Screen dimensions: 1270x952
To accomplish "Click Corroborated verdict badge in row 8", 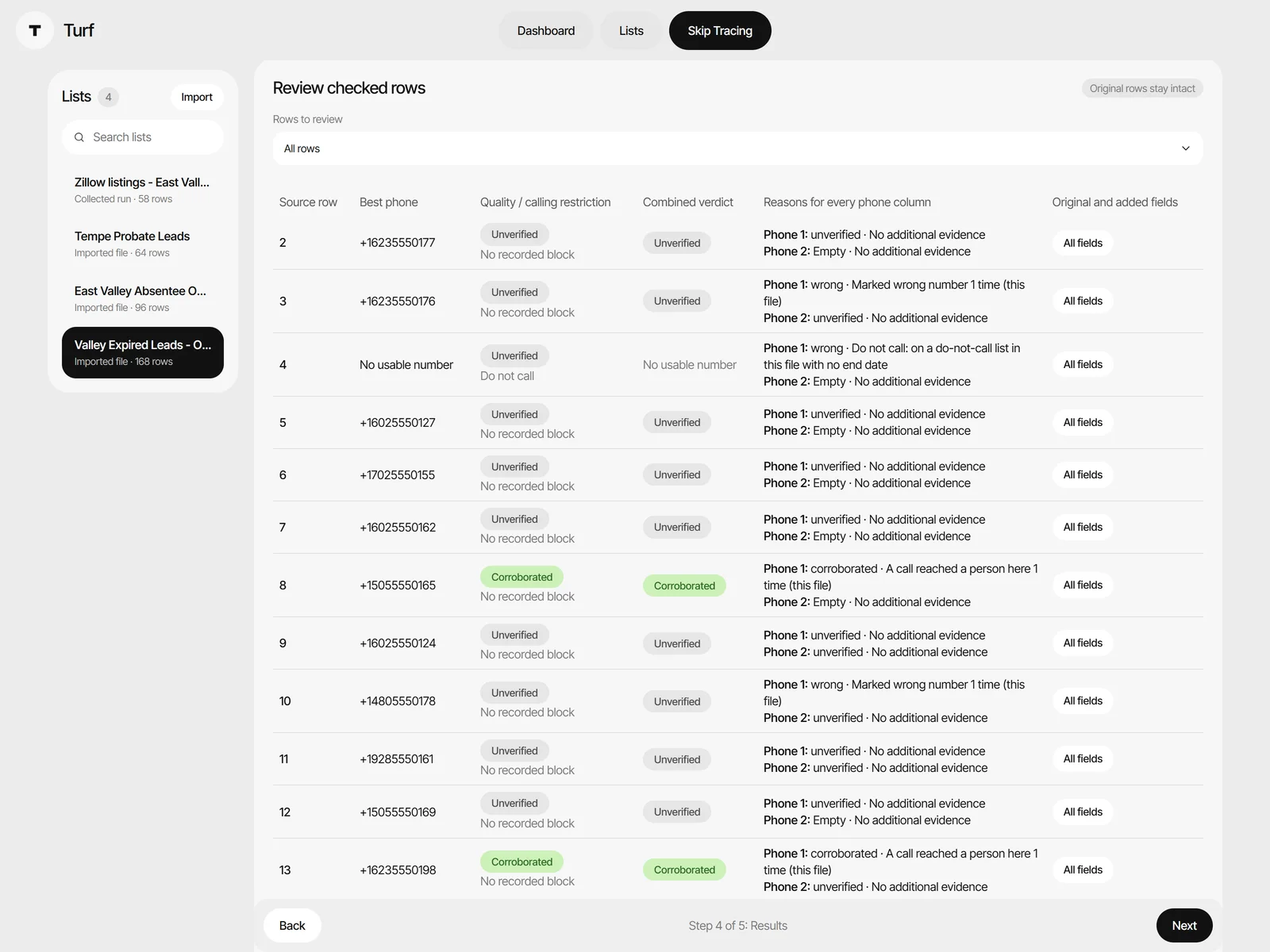I will click(x=684, y=585).
